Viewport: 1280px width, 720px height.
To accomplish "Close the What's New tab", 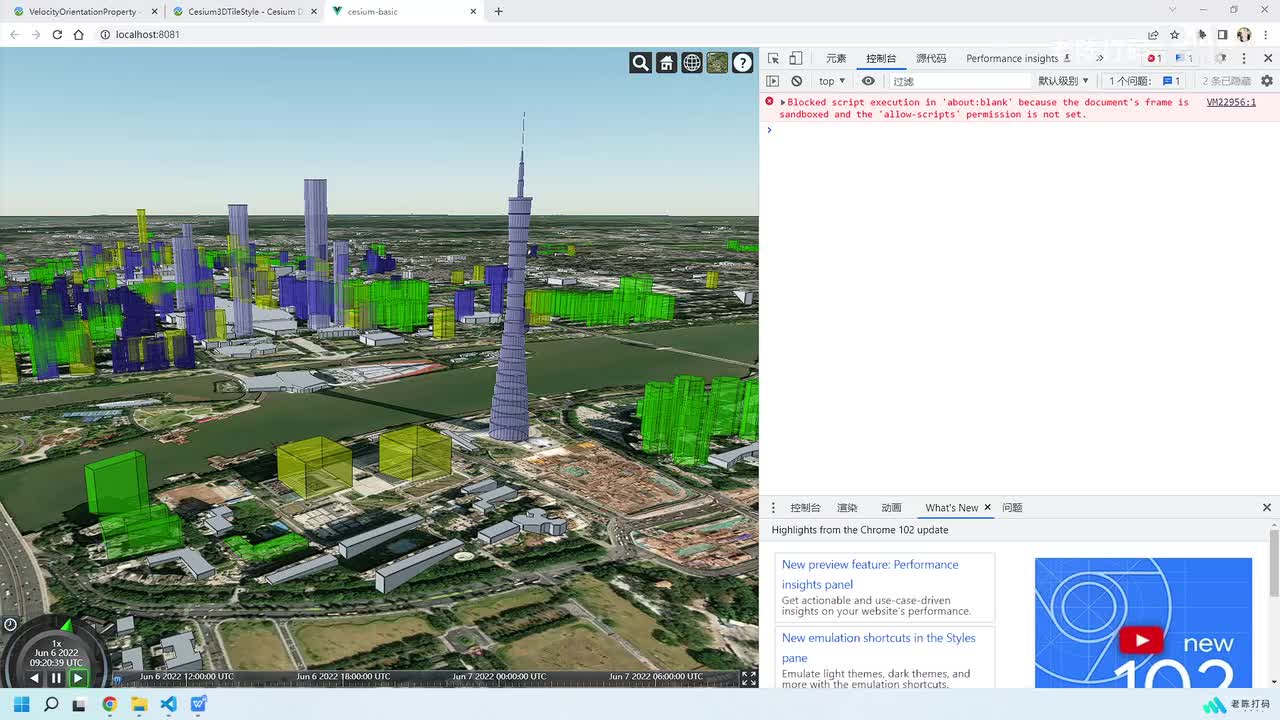I will (988, 508).
